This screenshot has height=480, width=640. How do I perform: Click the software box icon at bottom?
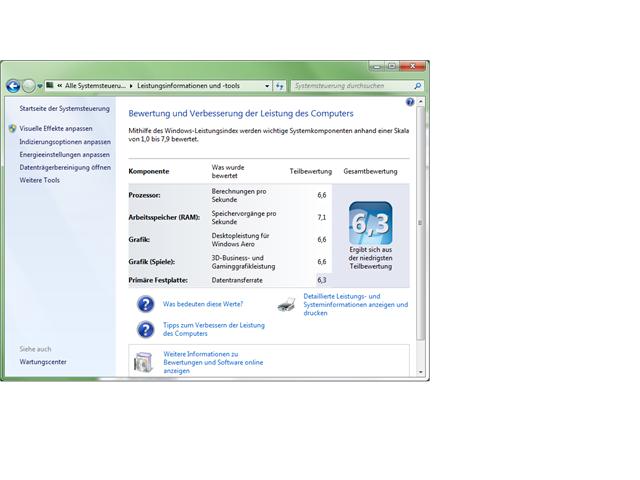143,362
